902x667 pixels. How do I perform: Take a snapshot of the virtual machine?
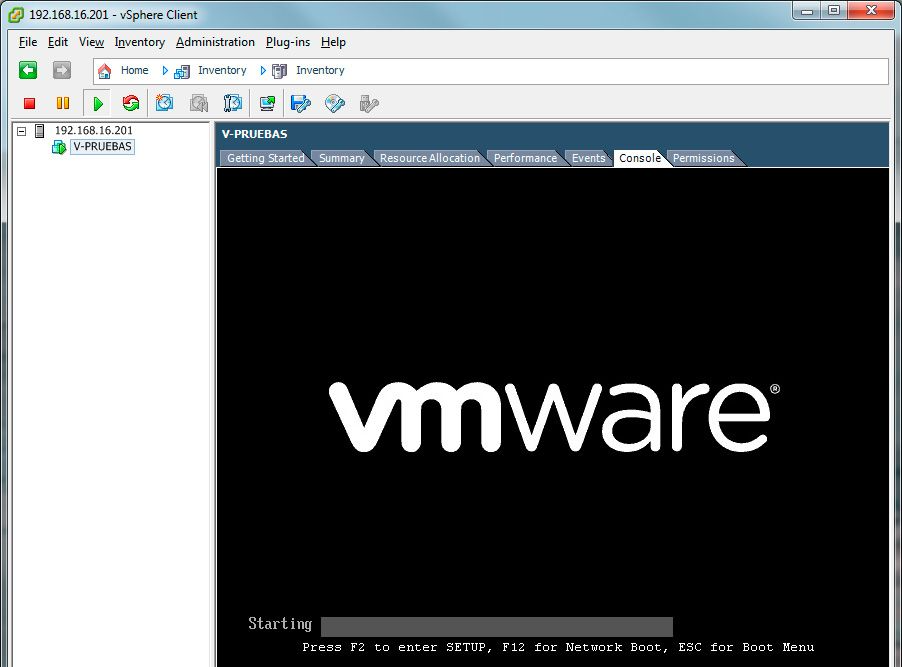point(165,104)
